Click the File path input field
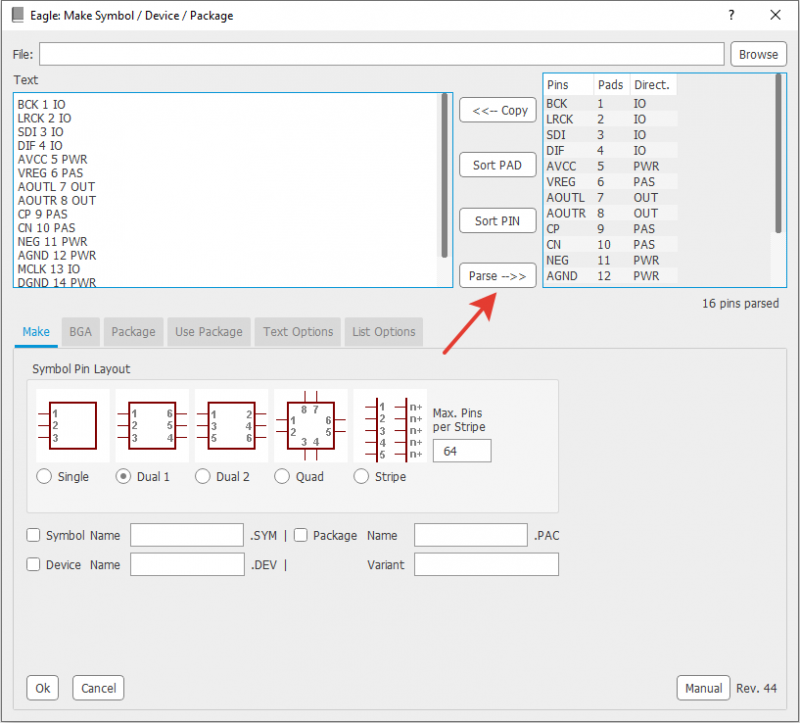800x723 pixels. [x=382, y=54]
